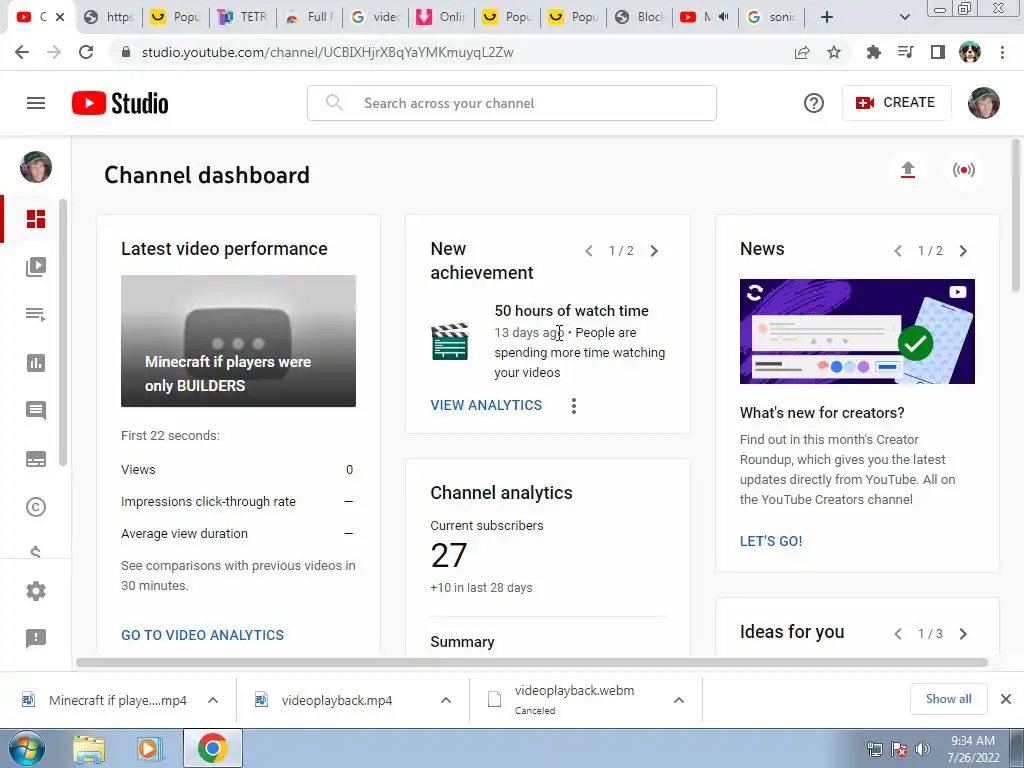Open the Settings gear in sidebar
Screen dimensions: 1024x768
36,591
